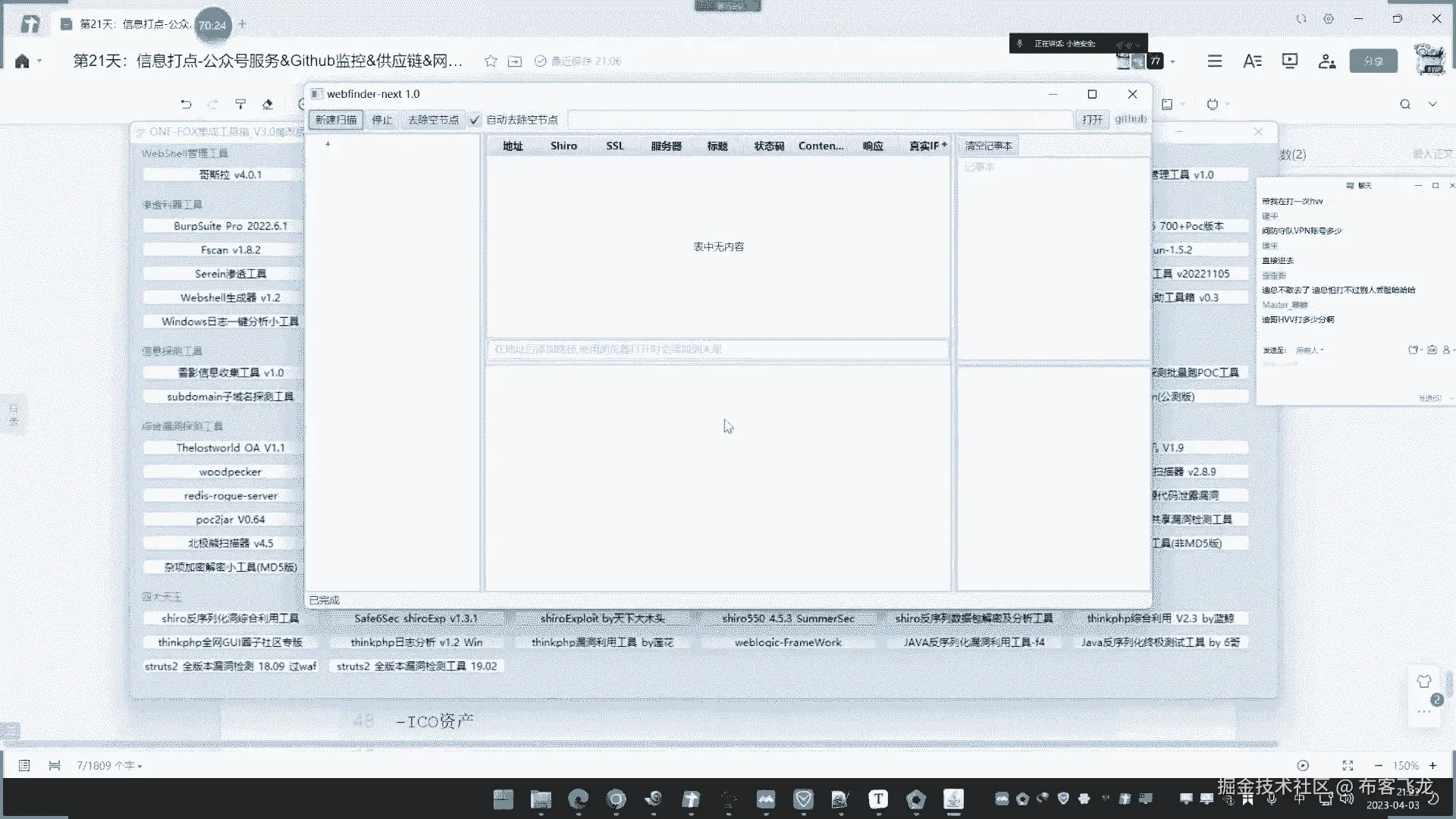Click the collaborators person icon
This screenshot has height=819, width=1456.
[x=1326, y=61]
